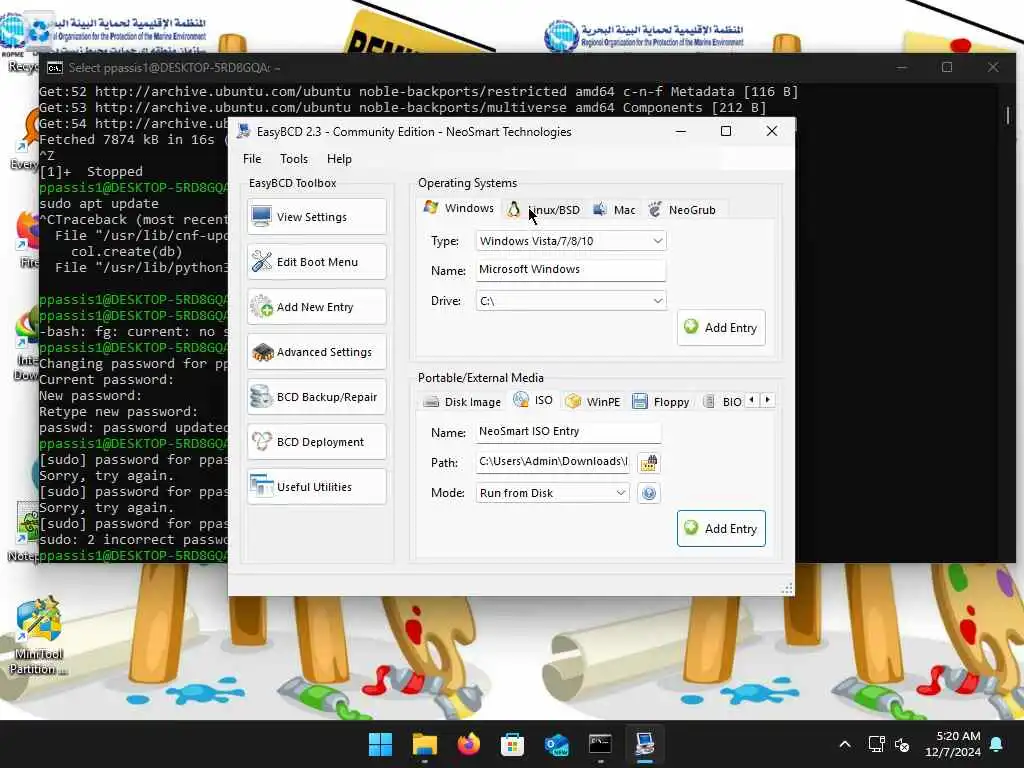Open BCD Deployment section
Screen dimensions: 1024x768
(x=317, y=442)
